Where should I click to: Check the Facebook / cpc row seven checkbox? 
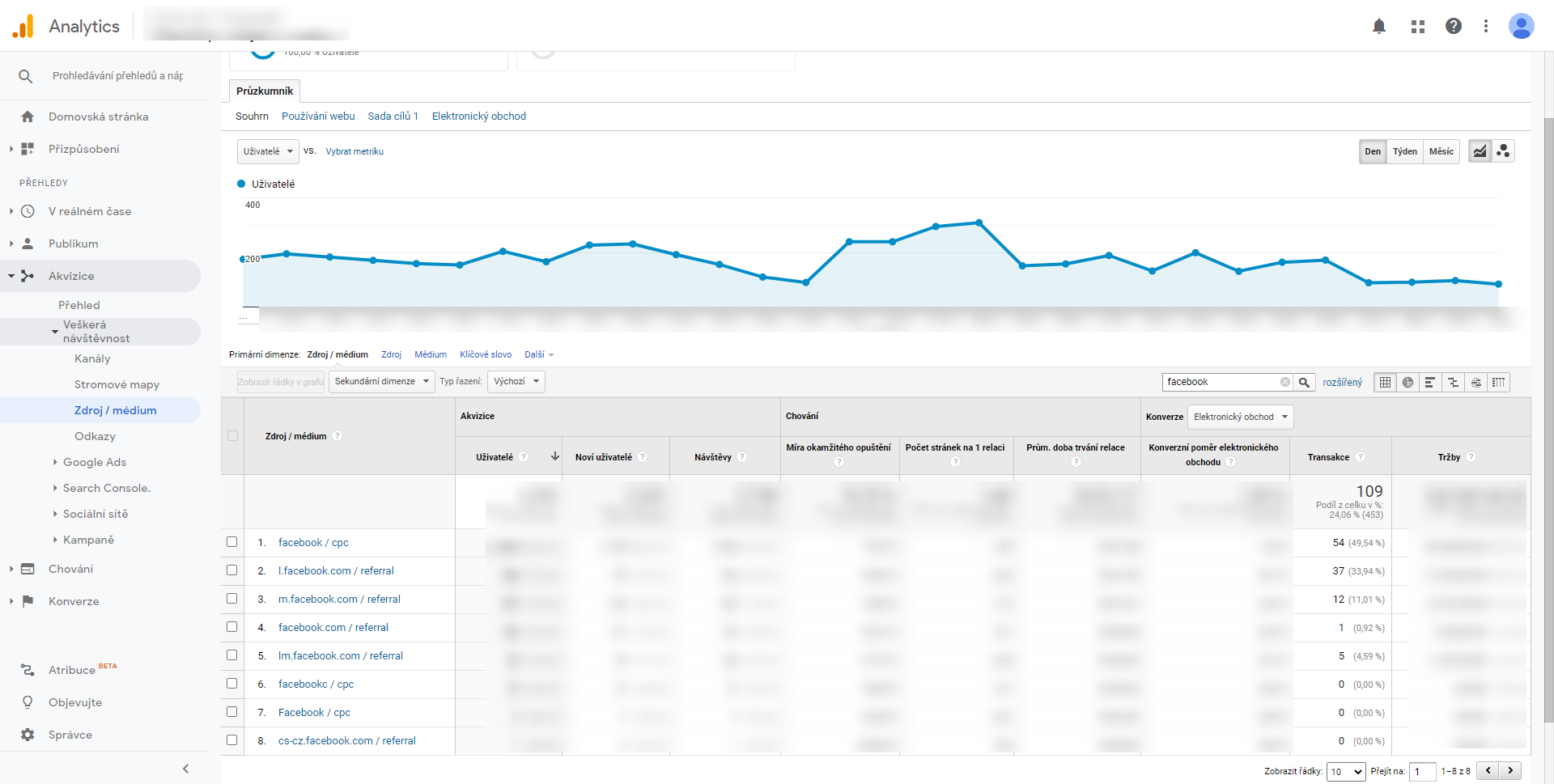click(231, 712)
